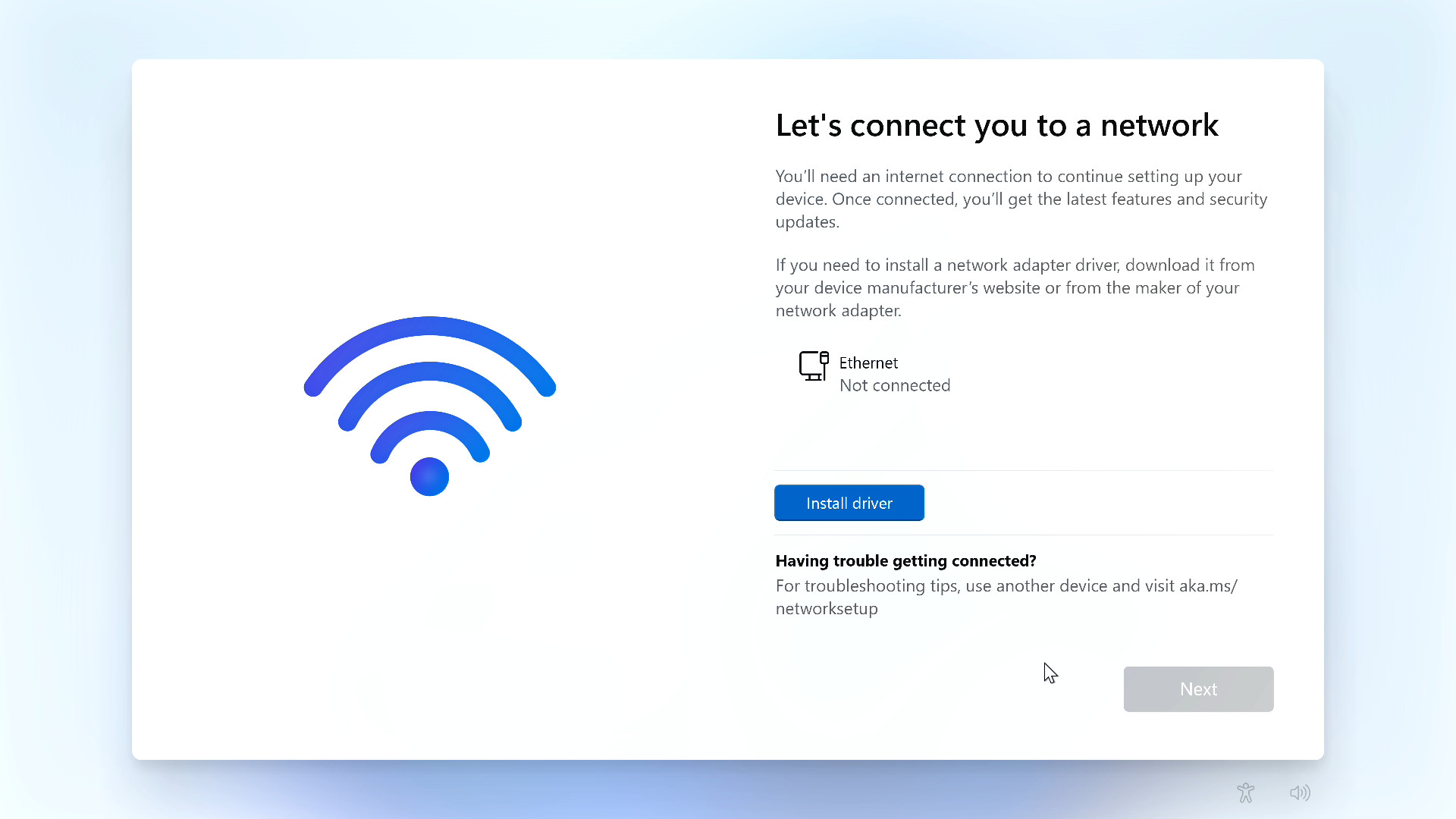Click the aka.ms/ address text
This screenshot has height=819, width=1456.
tap(1208, 585)
